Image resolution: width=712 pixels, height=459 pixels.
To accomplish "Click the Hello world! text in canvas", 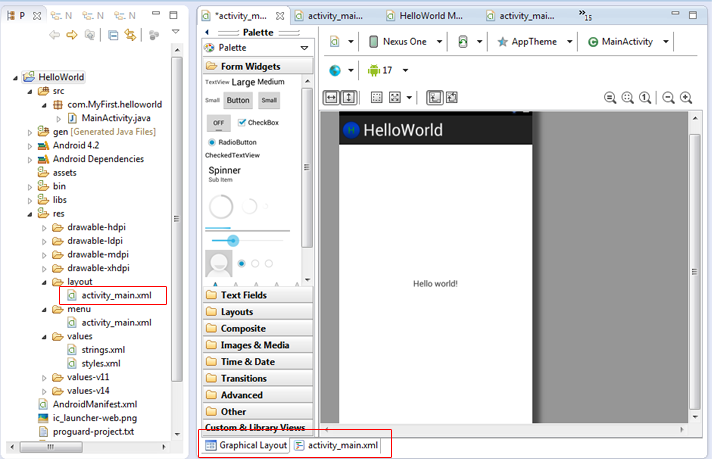I will point(435,284).
